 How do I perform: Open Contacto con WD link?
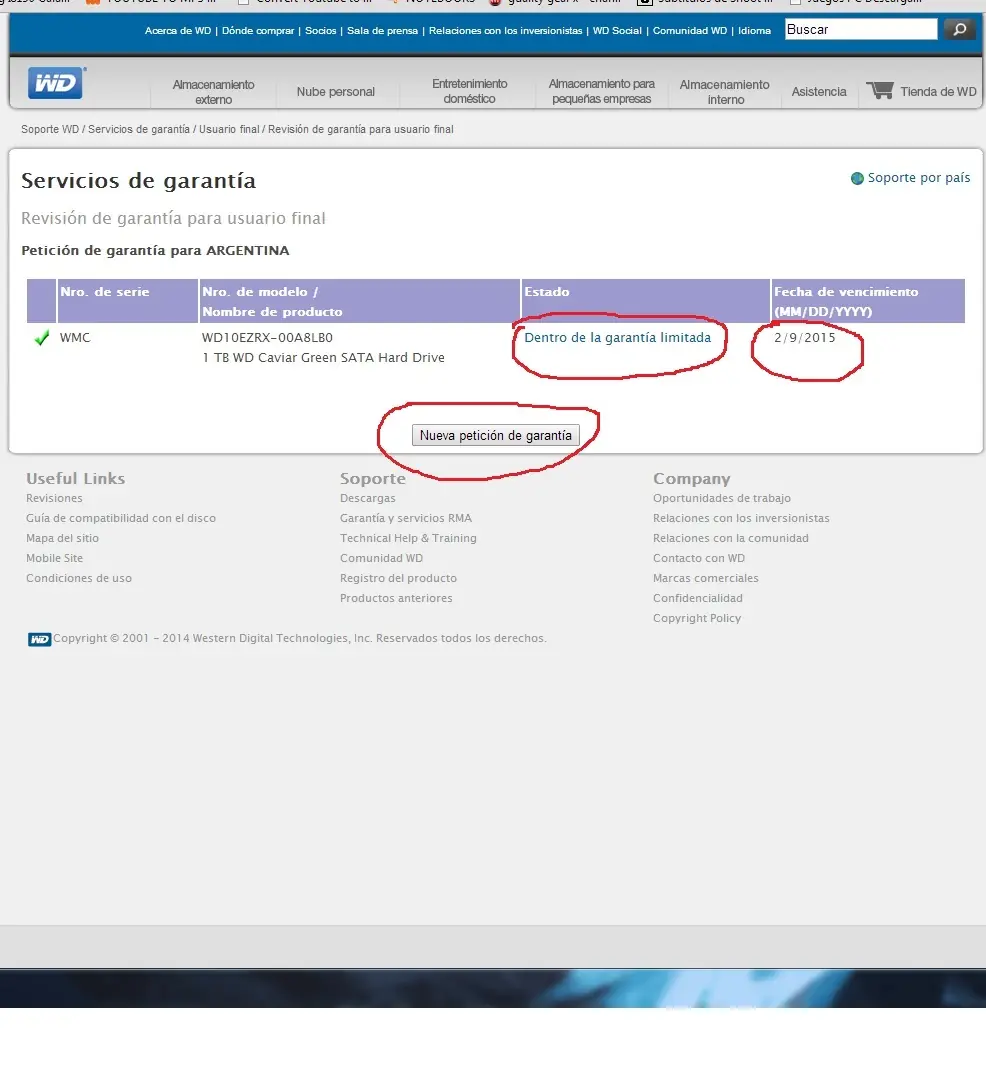coord(699,558)
